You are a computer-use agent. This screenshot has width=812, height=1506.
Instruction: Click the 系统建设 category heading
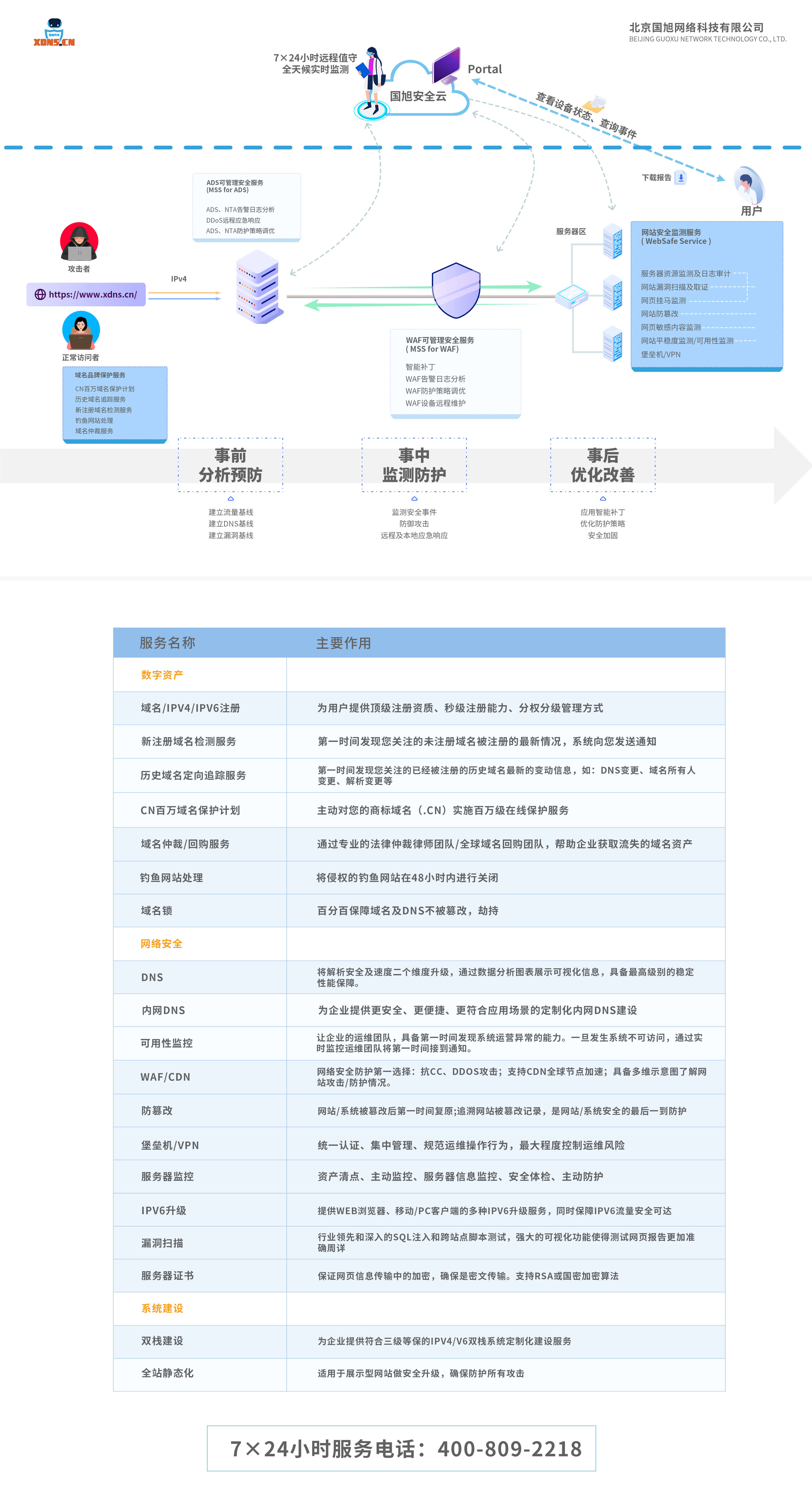162,1308
